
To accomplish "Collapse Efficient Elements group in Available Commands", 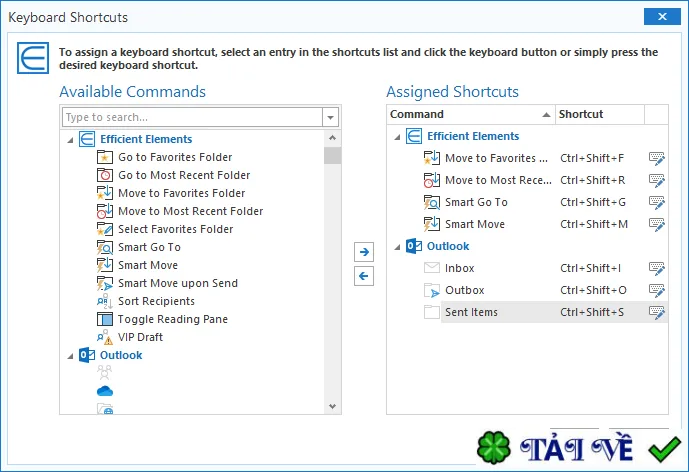I will tap(70, 140).
